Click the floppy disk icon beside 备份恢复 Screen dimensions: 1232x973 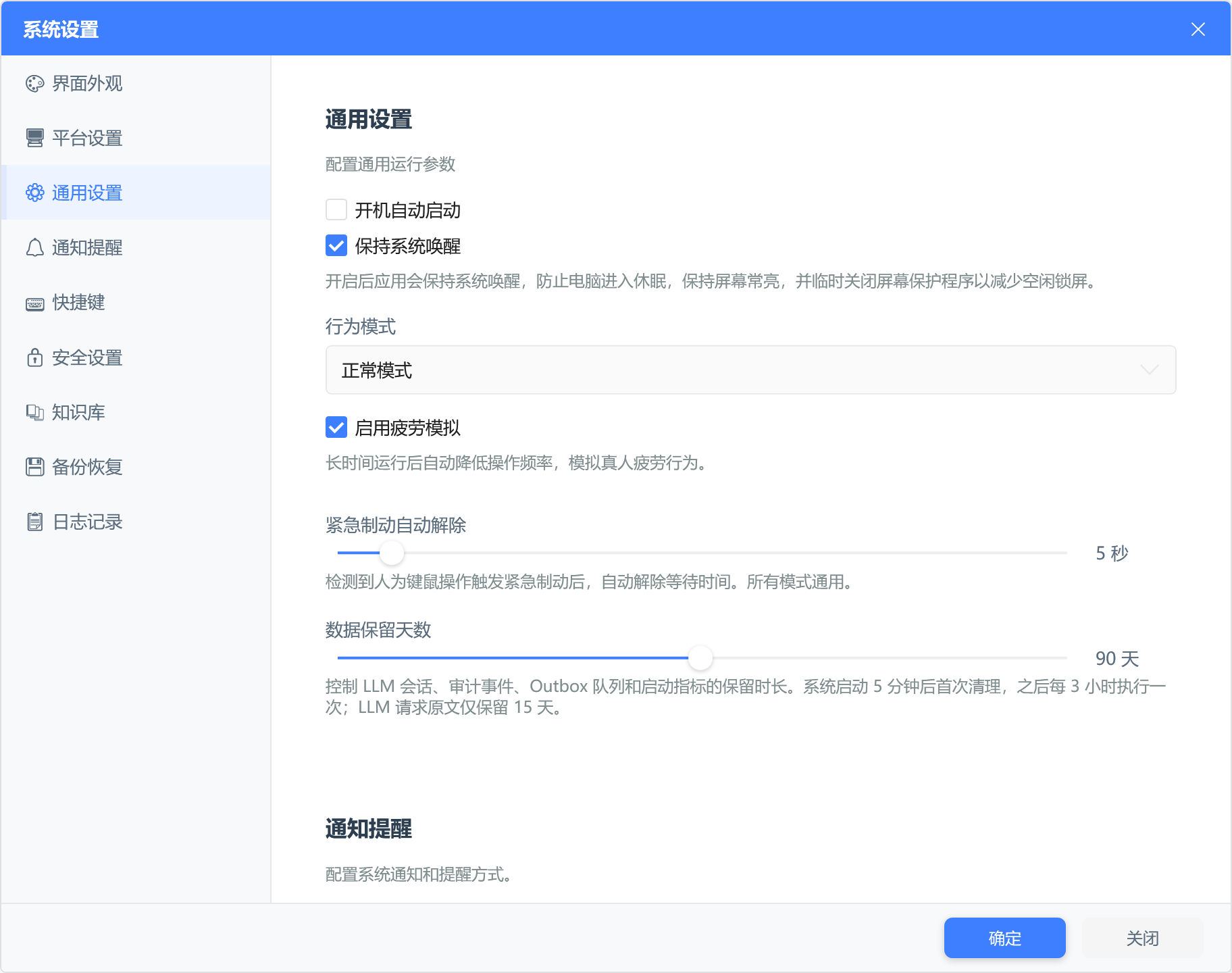(34, 467)
